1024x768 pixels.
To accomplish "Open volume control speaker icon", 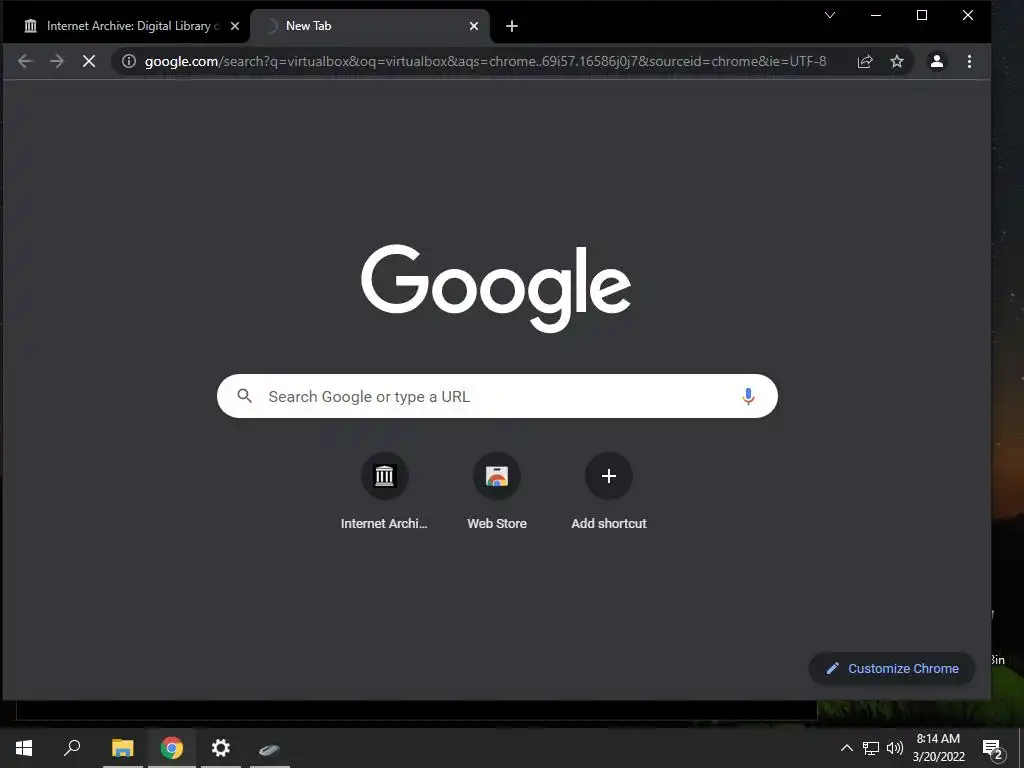I will point(895,748).
